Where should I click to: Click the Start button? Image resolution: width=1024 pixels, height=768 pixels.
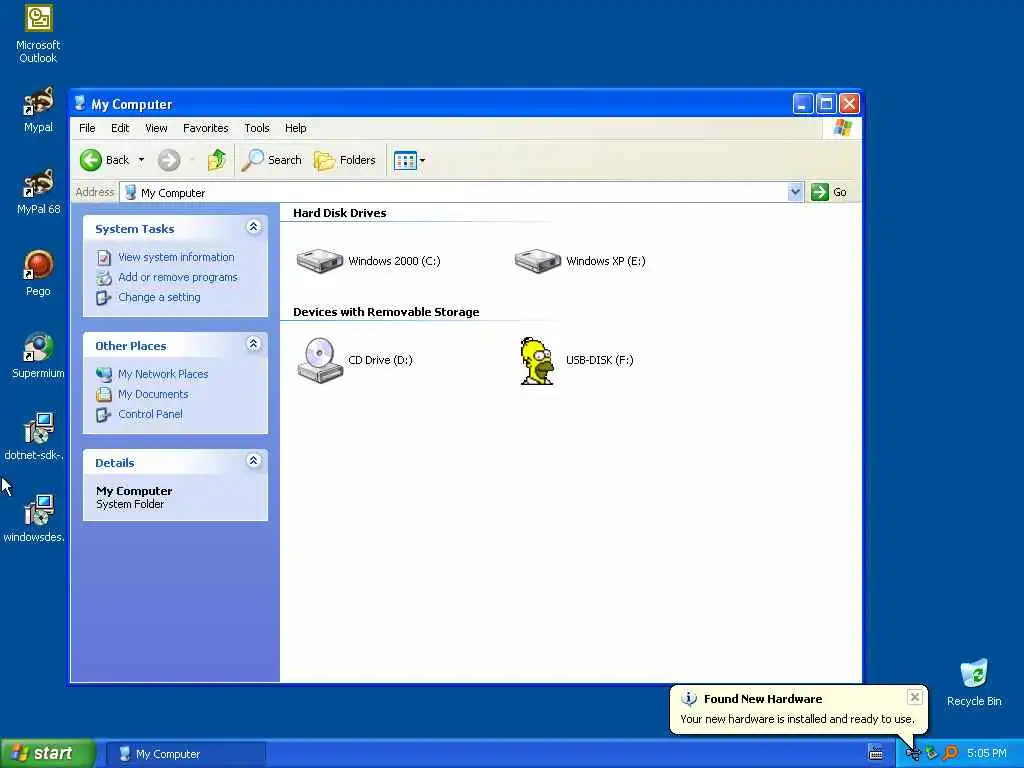[x=48, y=754]
